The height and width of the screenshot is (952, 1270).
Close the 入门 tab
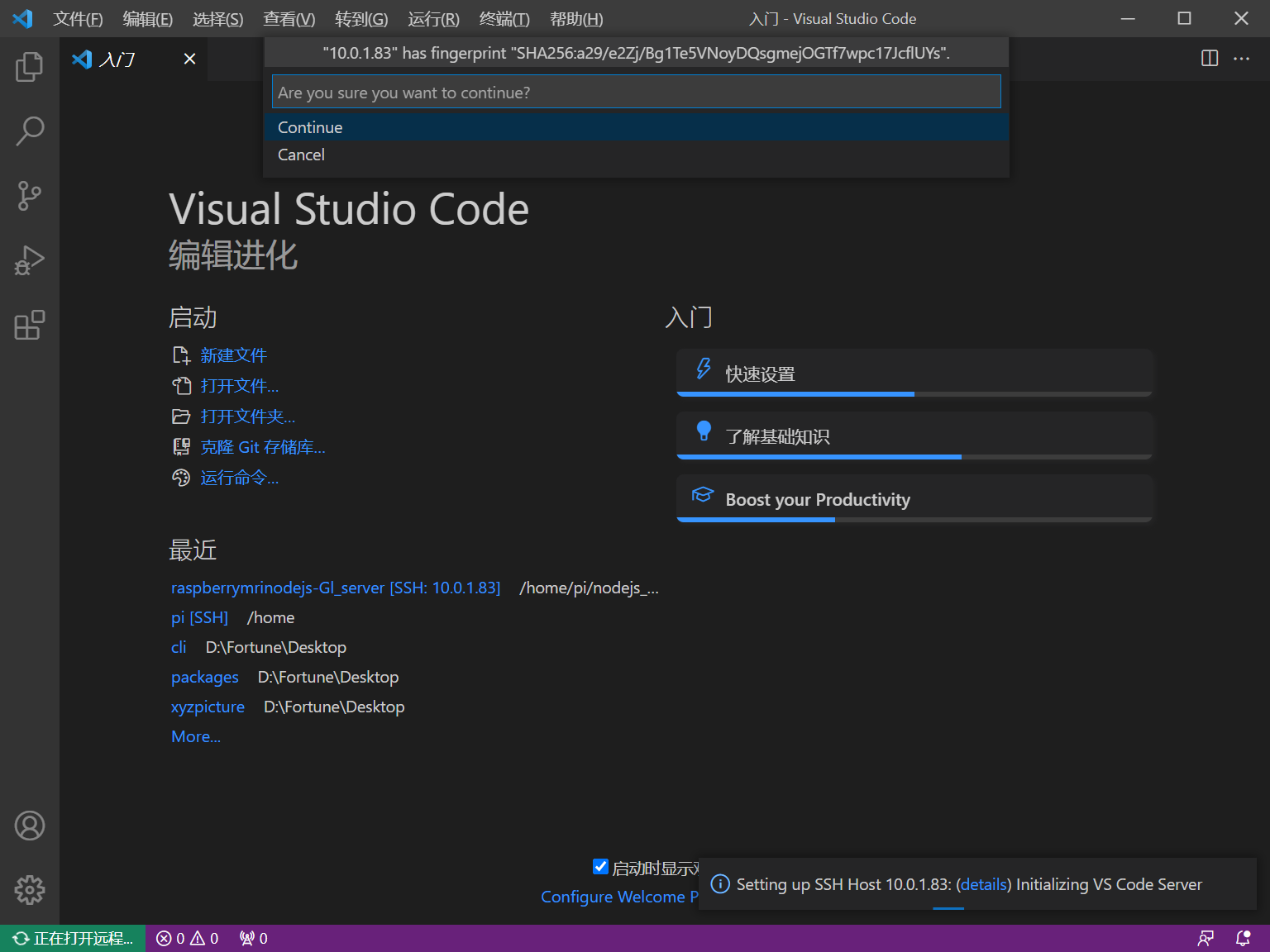pos(189,59)
